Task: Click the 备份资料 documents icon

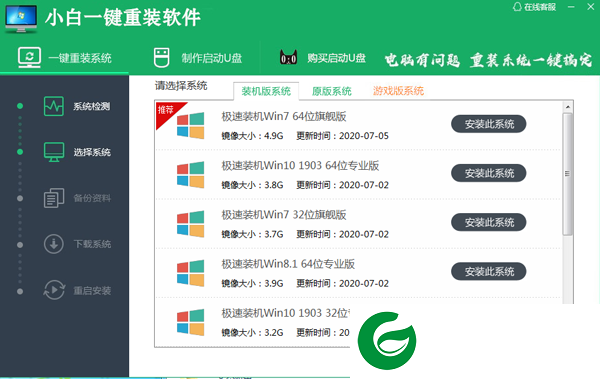Action: pos(54,198)
